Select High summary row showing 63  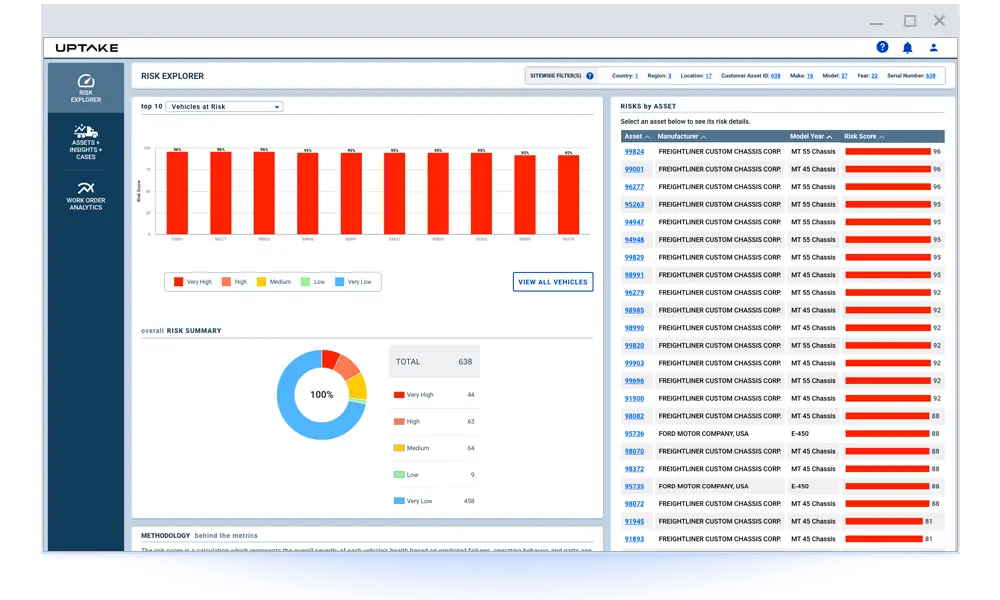(434, 421)
